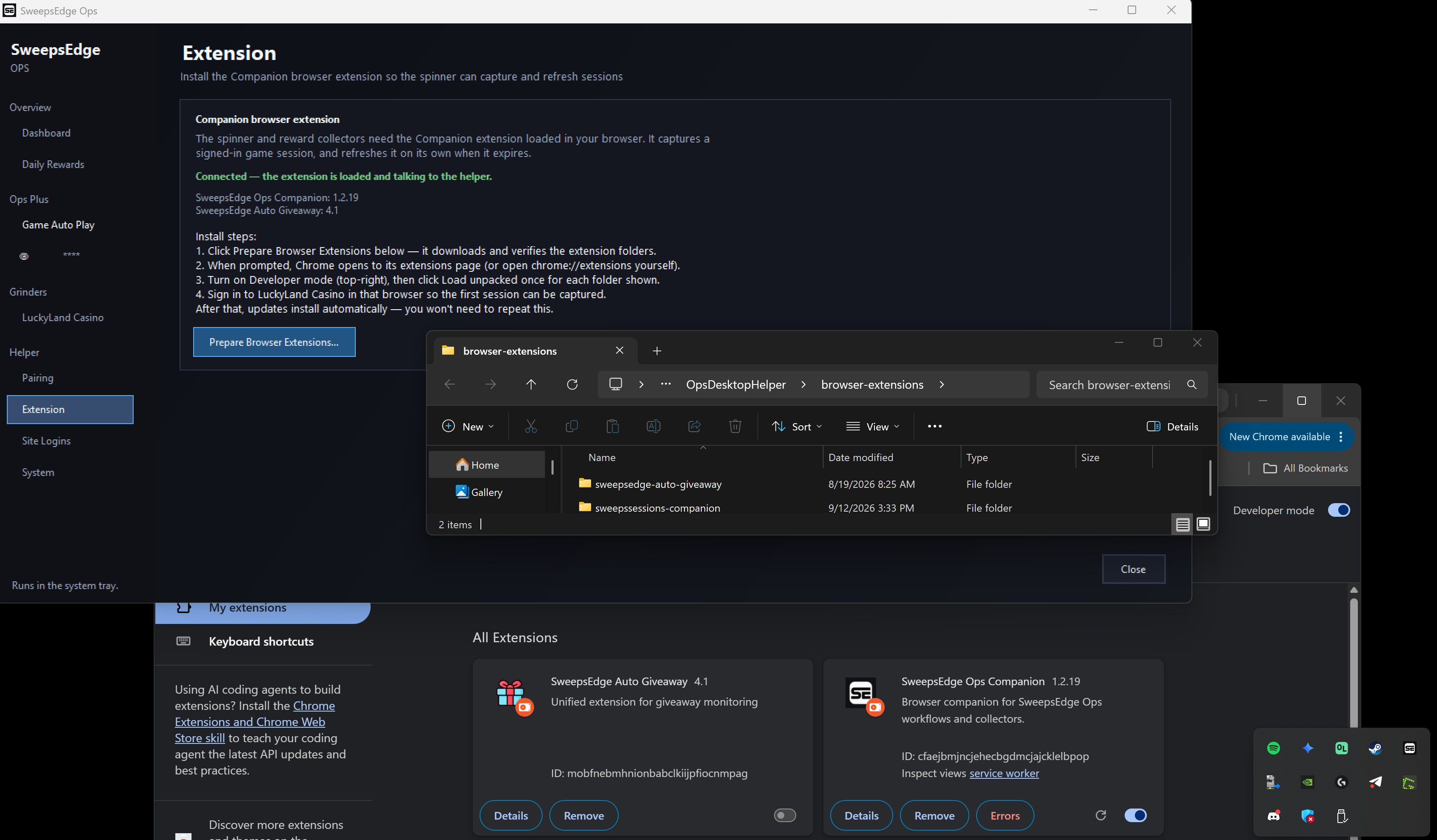Select Game Auto Play in sidebar
Image resolution: width=1437 pixels, height=840 pixels.
coord(58,225)
